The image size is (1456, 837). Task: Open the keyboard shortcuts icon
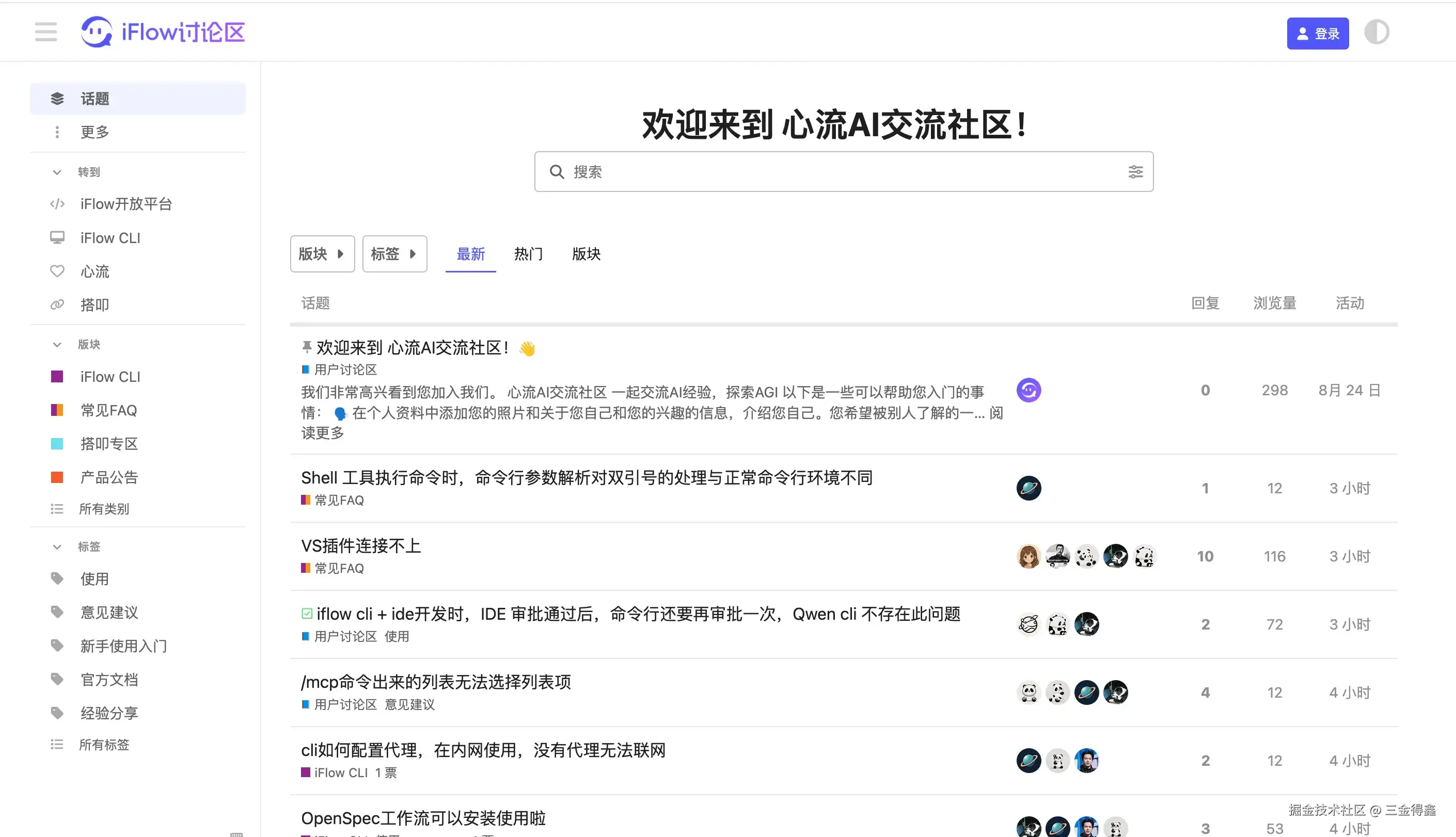236,833
